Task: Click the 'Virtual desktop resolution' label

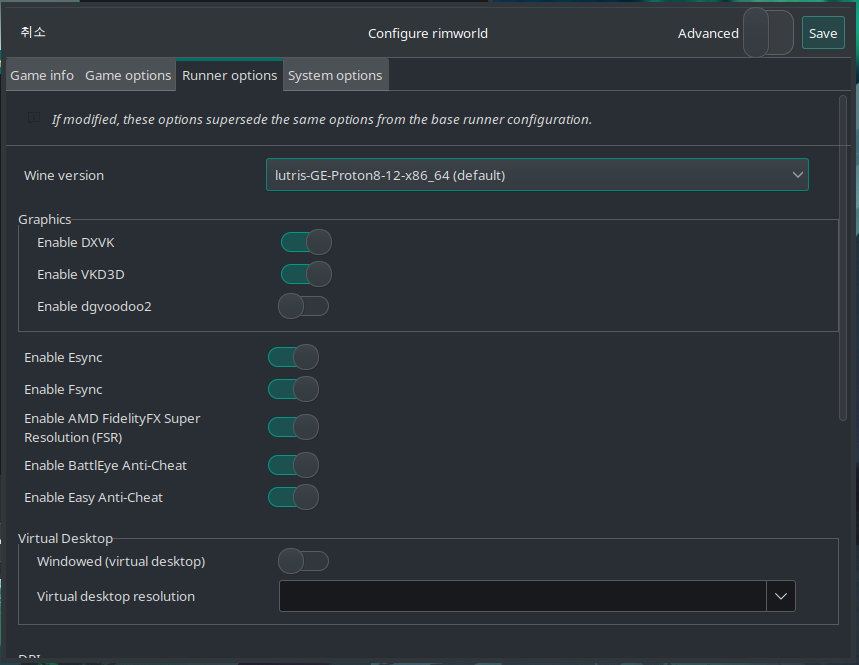Action: click(116, 597)
